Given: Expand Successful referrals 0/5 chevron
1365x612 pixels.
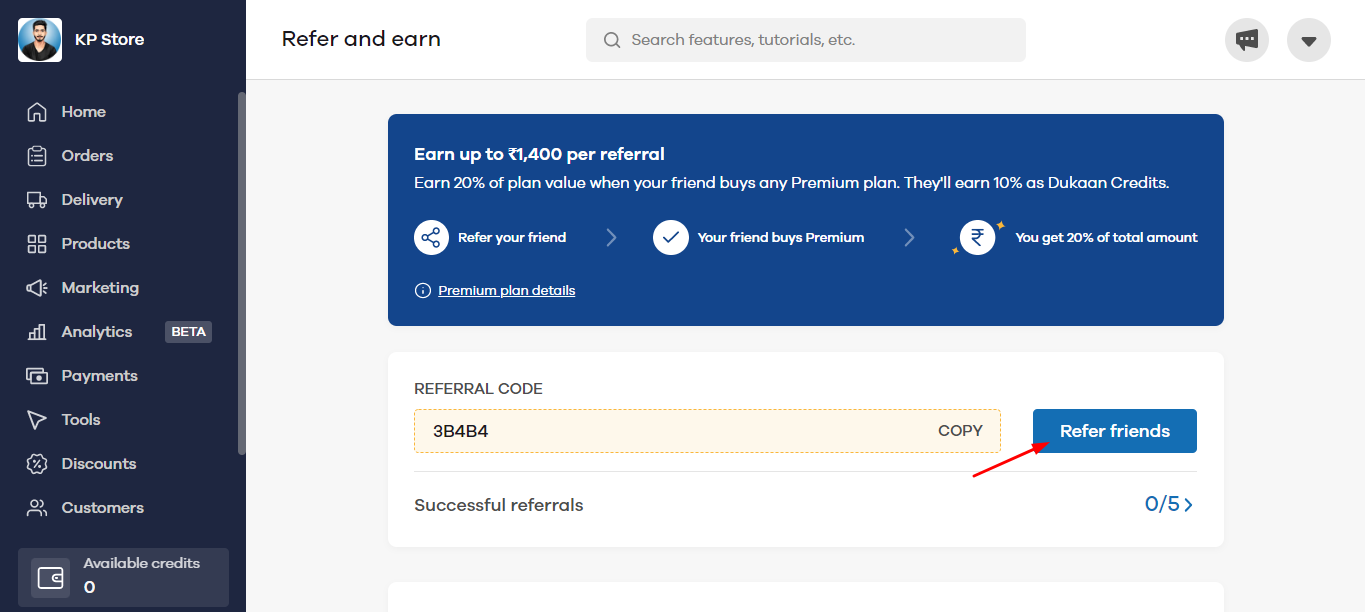Looking at the screenshot, I should 1188,505.
